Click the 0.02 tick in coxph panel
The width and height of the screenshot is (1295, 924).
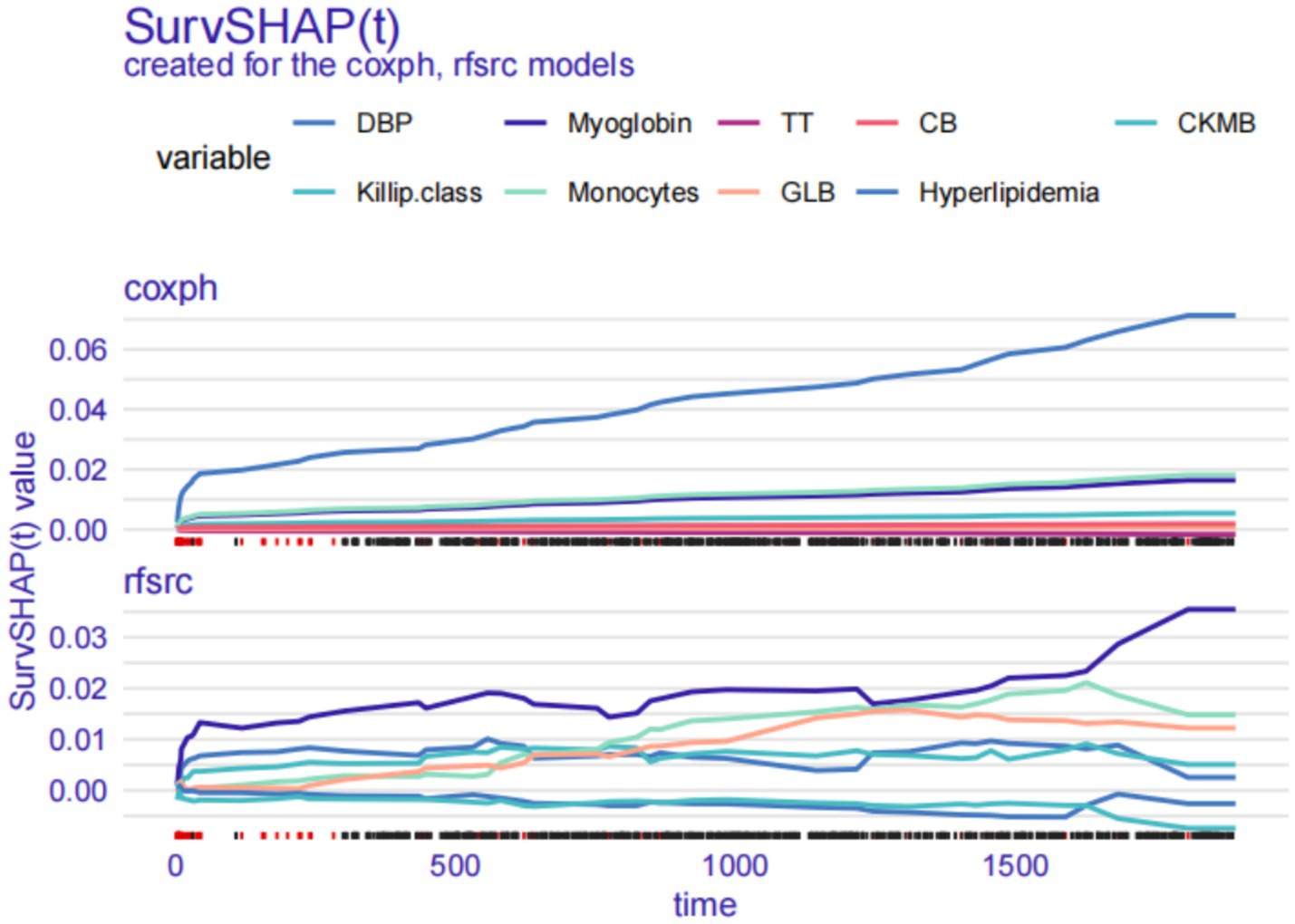[x=78, y=469]
